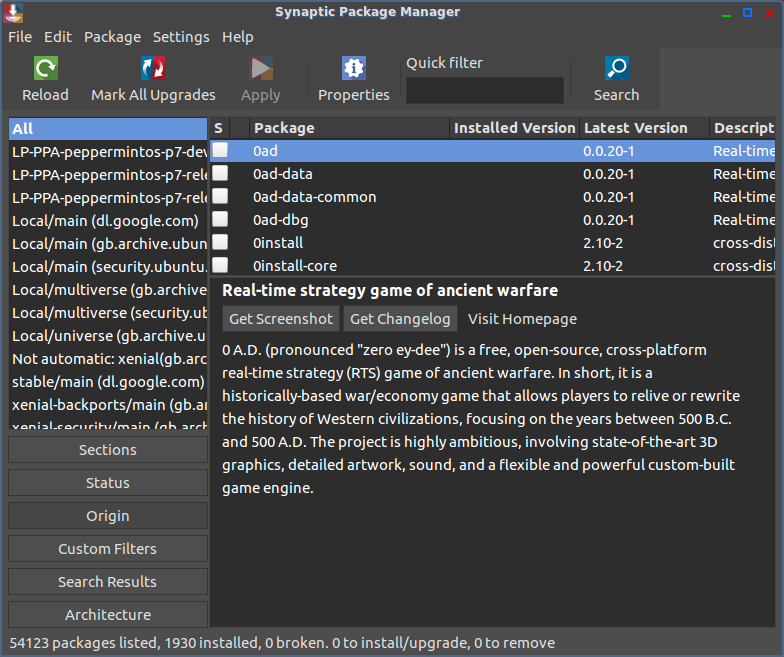Image resolution: width=784 pixels, height=657 pixels.
Task: Click the Get Changelog button
Action: pos(400,319)
